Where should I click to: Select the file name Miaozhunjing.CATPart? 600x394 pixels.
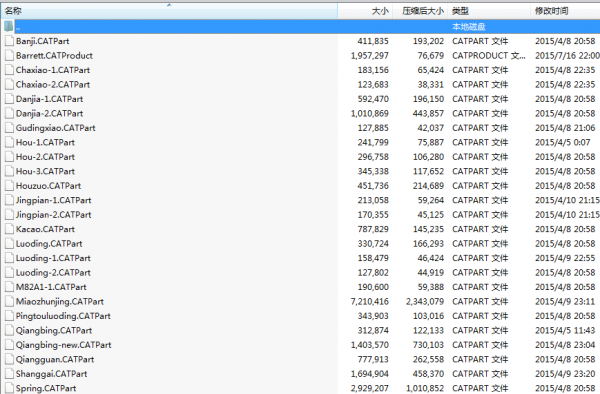pos(60,302)
